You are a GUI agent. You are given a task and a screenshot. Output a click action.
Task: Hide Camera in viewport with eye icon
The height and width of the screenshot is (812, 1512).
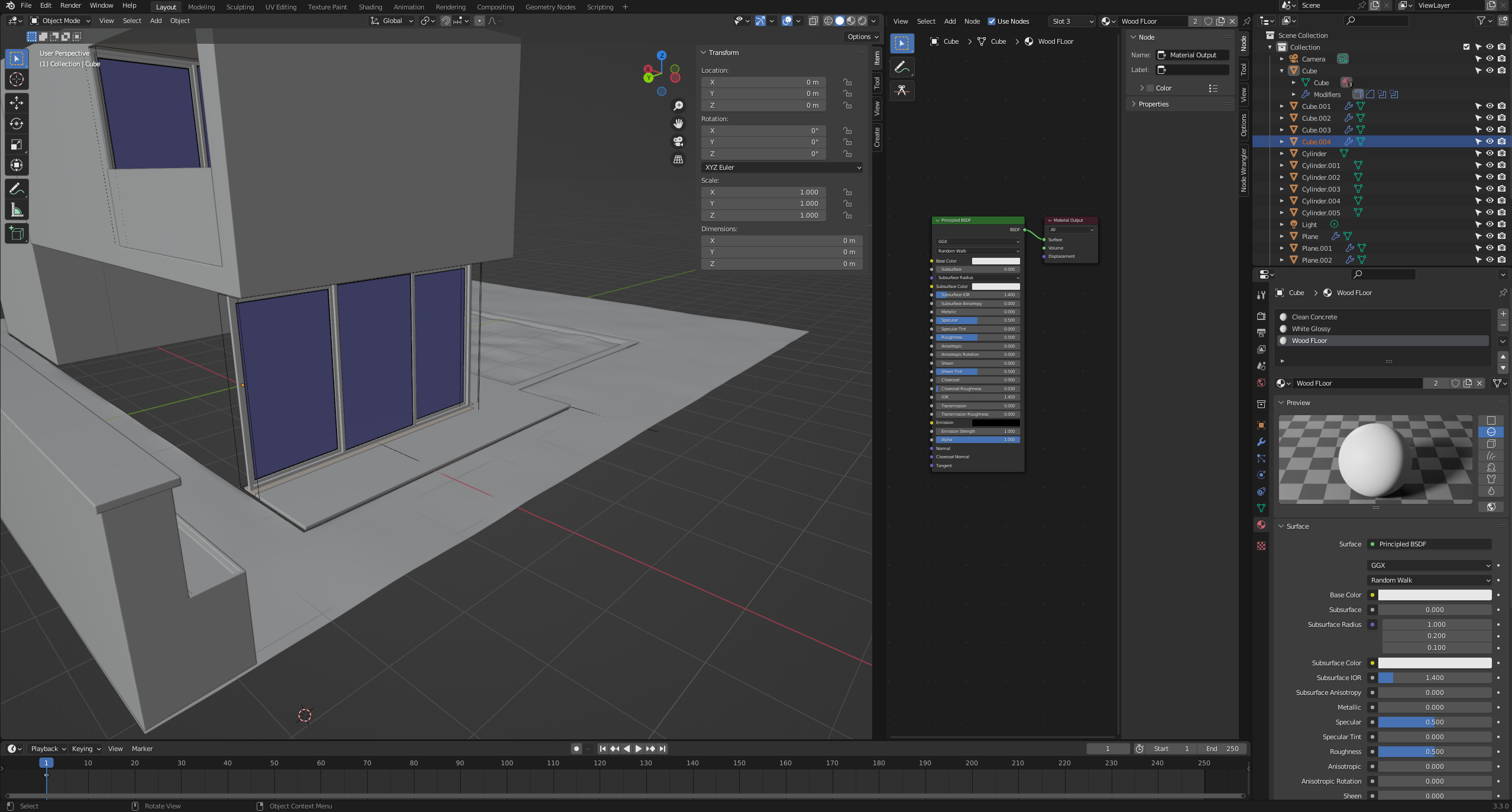1490,59
